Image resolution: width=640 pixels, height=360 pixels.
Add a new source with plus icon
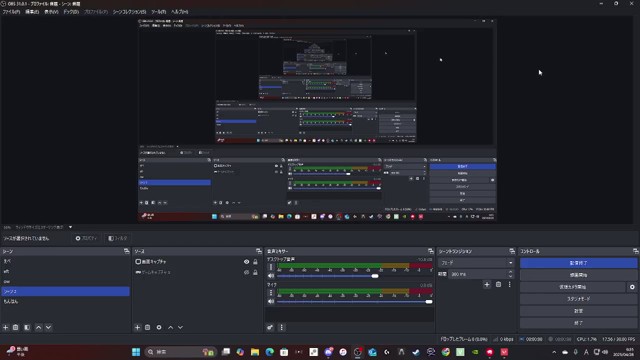point(138,327)
